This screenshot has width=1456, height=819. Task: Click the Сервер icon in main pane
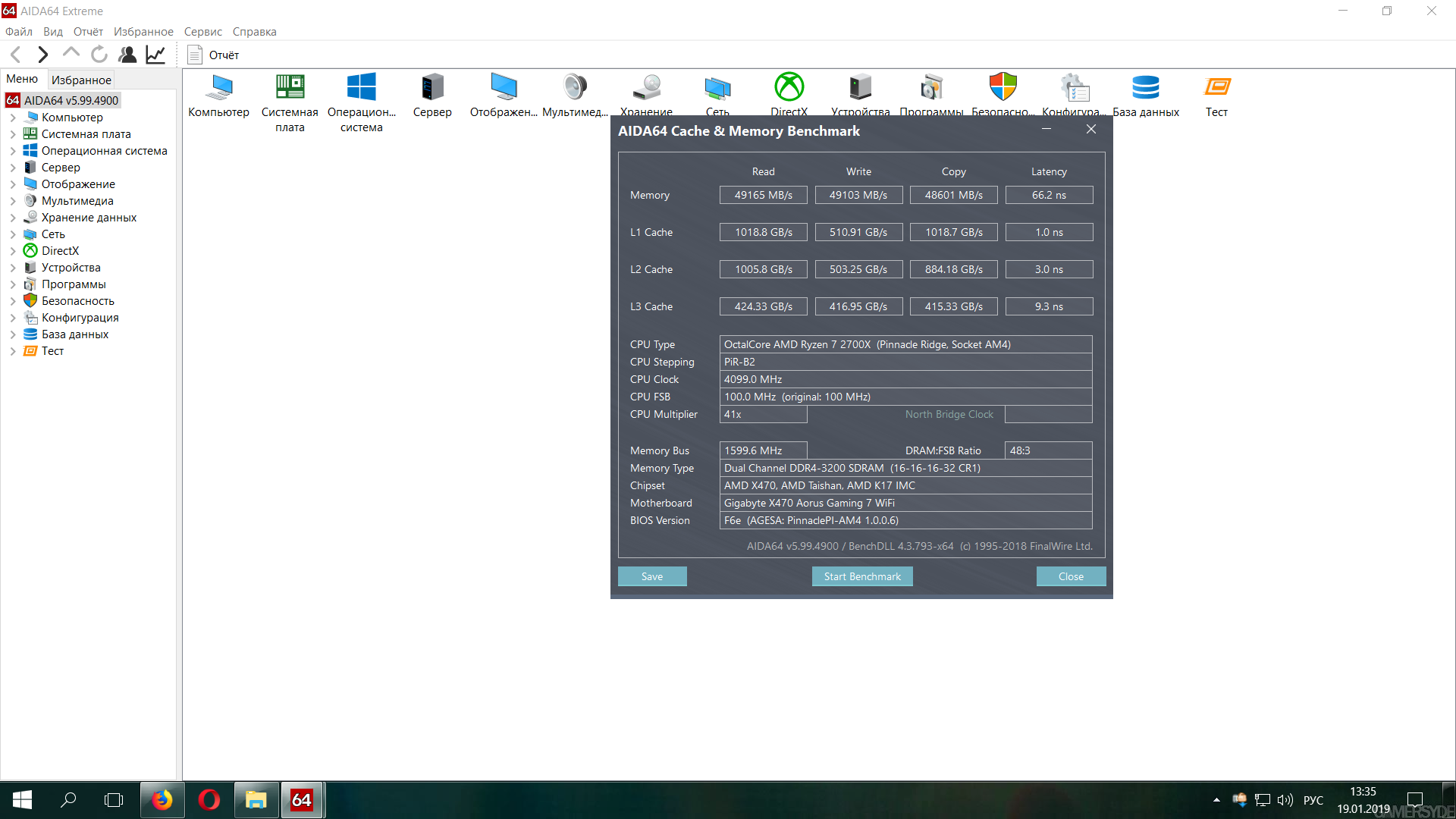432,96
